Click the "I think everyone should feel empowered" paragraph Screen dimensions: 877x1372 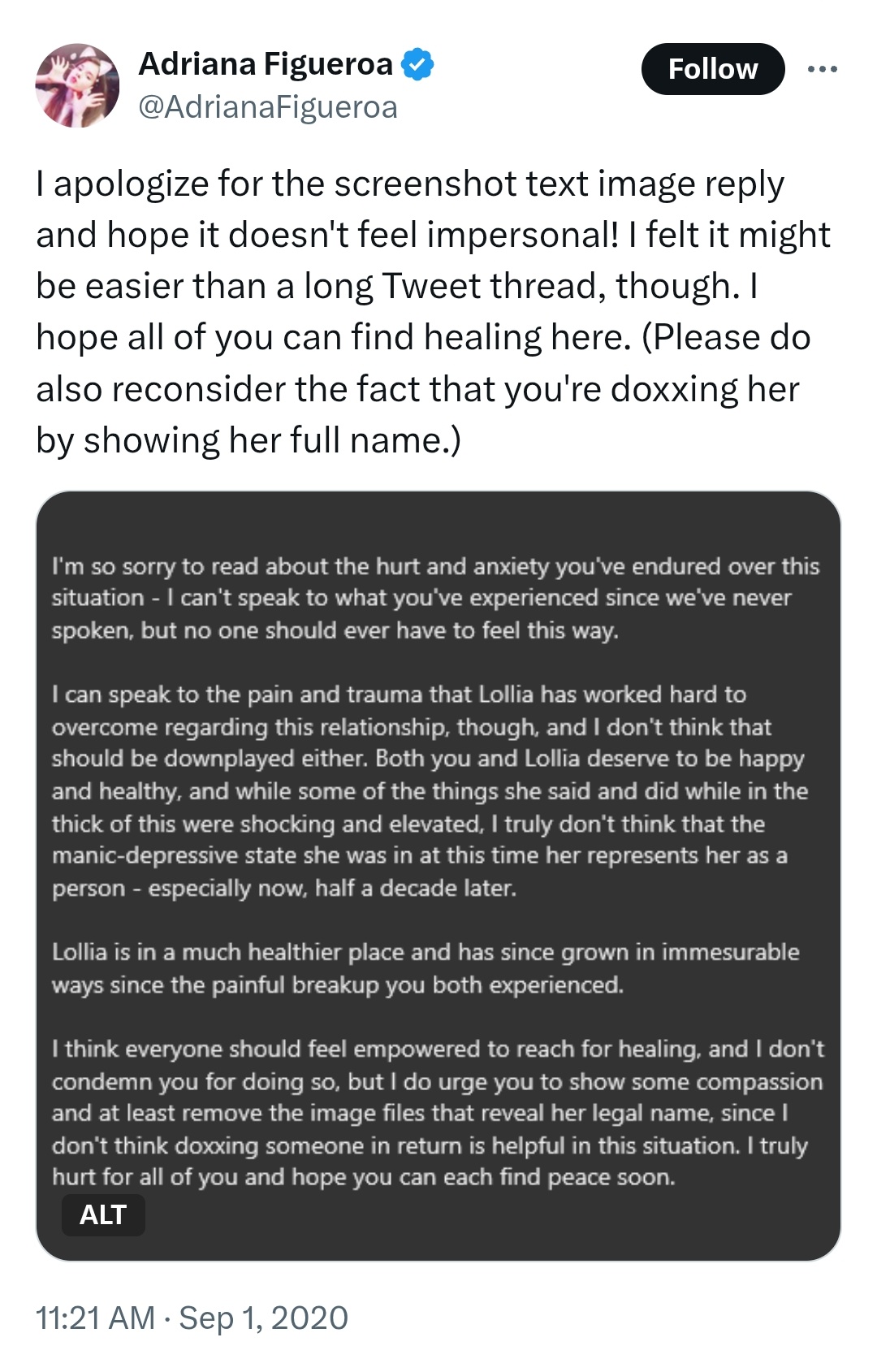[x=438, y=1113]
